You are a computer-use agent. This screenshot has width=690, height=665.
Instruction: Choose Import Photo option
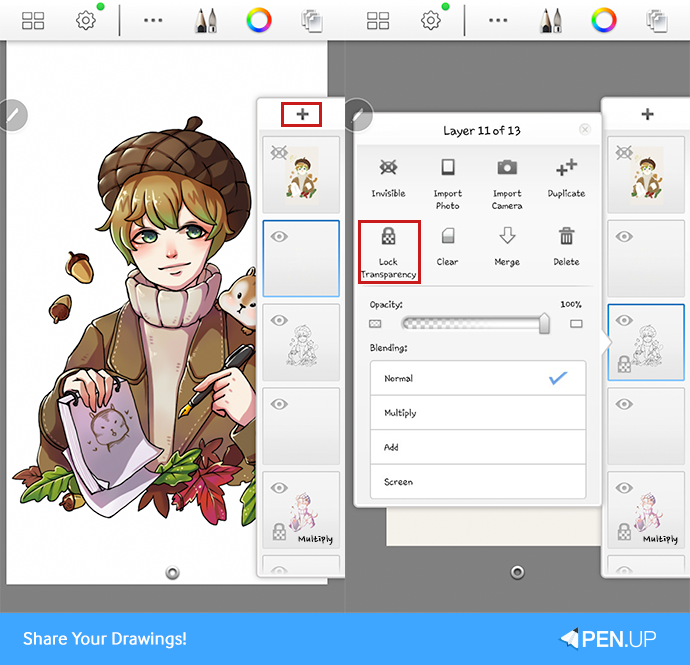448,184
